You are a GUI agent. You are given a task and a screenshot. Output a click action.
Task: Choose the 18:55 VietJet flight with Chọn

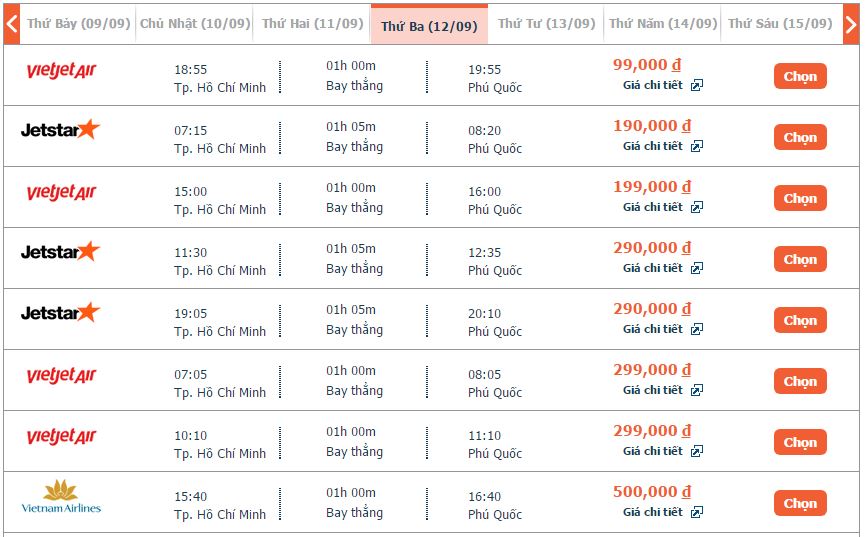[x=800, y=76]
